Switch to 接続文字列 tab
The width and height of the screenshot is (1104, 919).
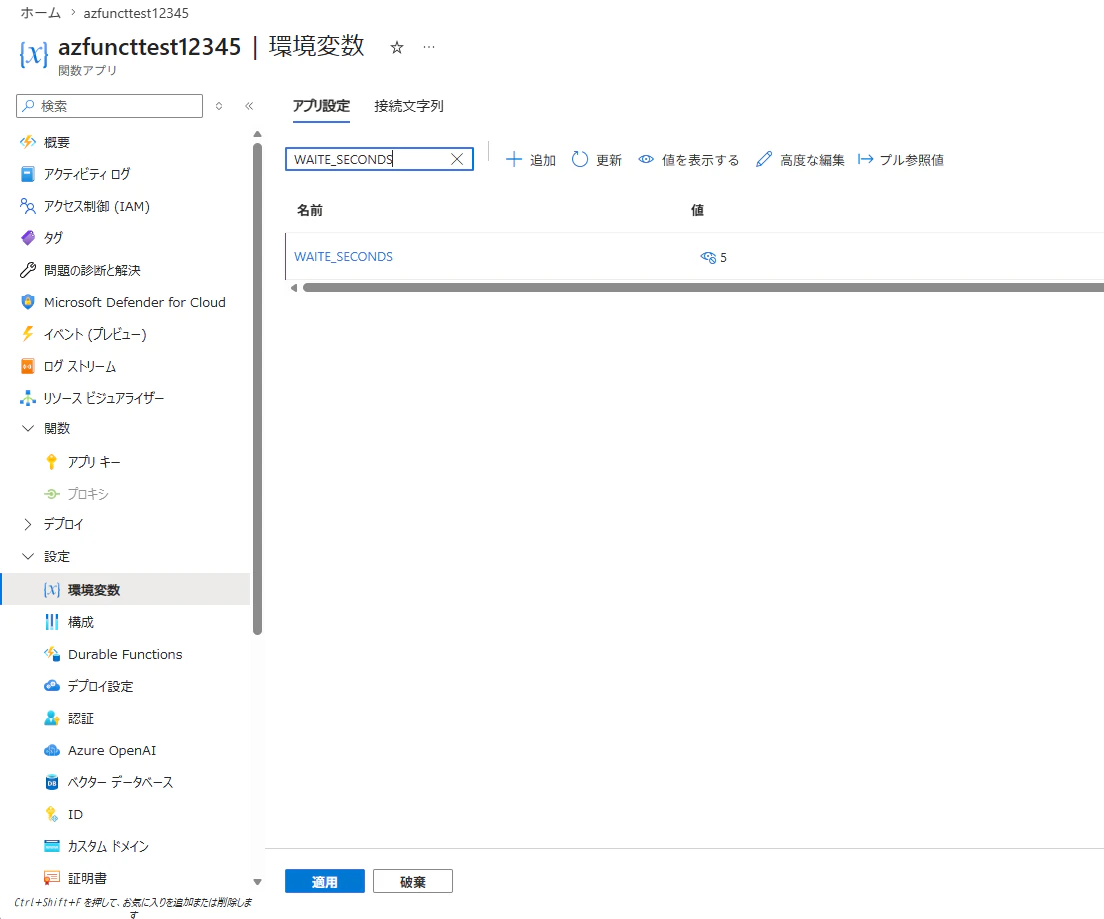coord(409,106)
